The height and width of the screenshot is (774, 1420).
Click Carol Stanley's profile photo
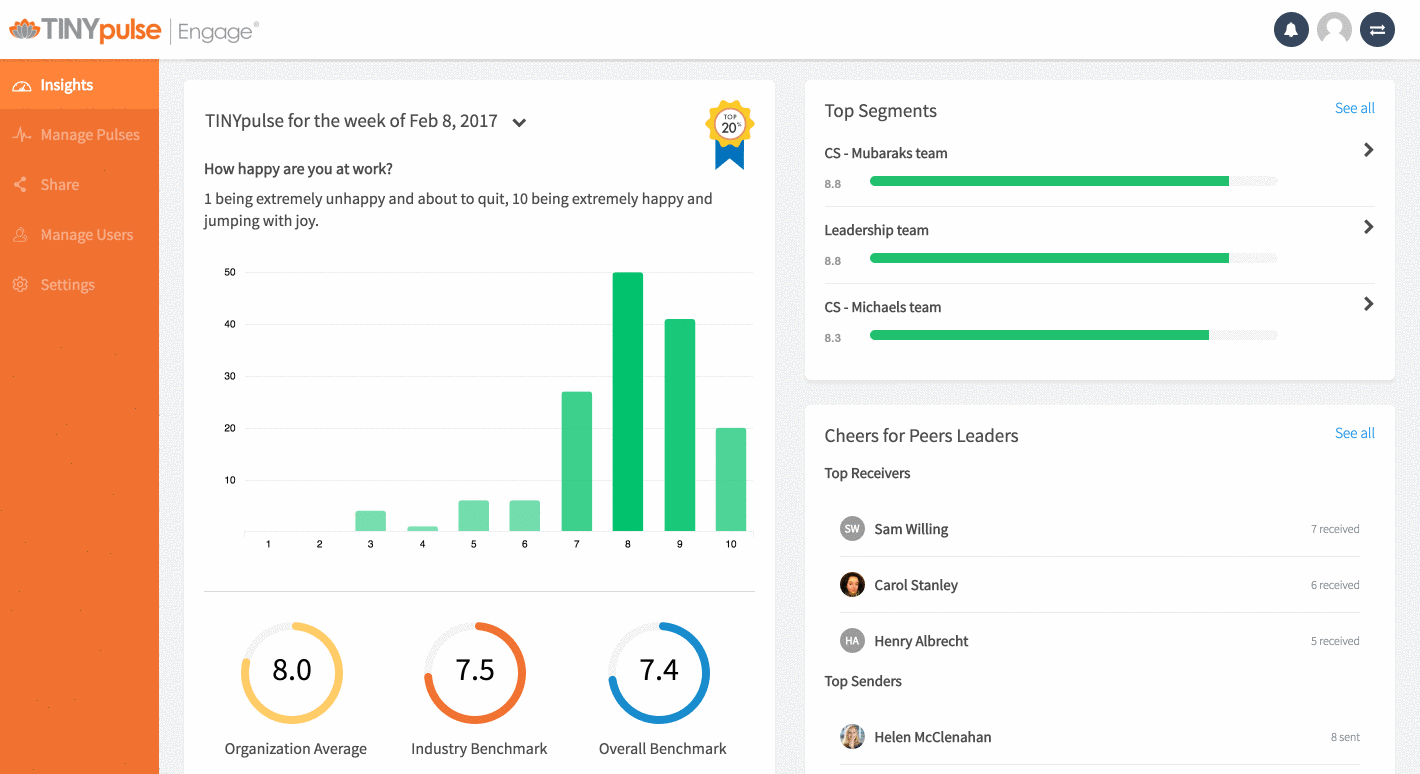click(852, 585)
